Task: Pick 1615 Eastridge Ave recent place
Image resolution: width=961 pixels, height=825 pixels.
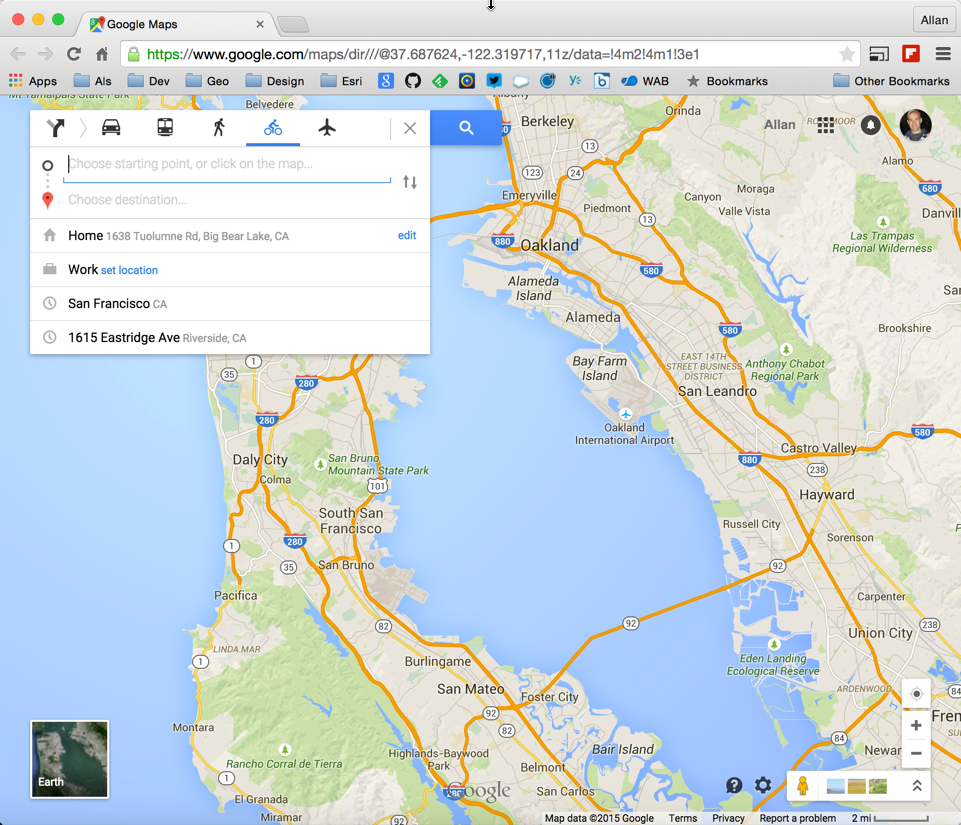Action: tap(230, 338)
